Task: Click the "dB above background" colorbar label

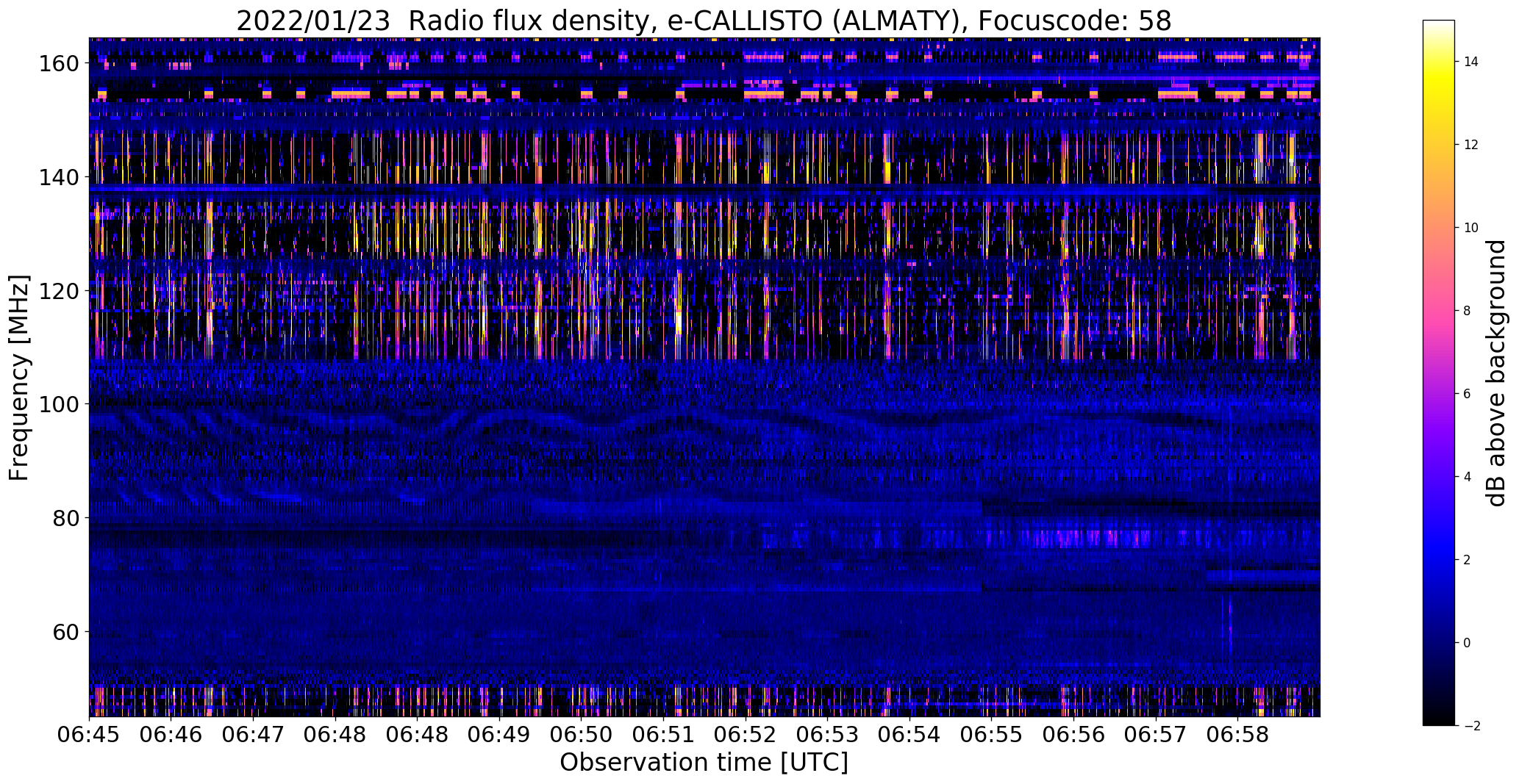Action: coord(1496,373)
